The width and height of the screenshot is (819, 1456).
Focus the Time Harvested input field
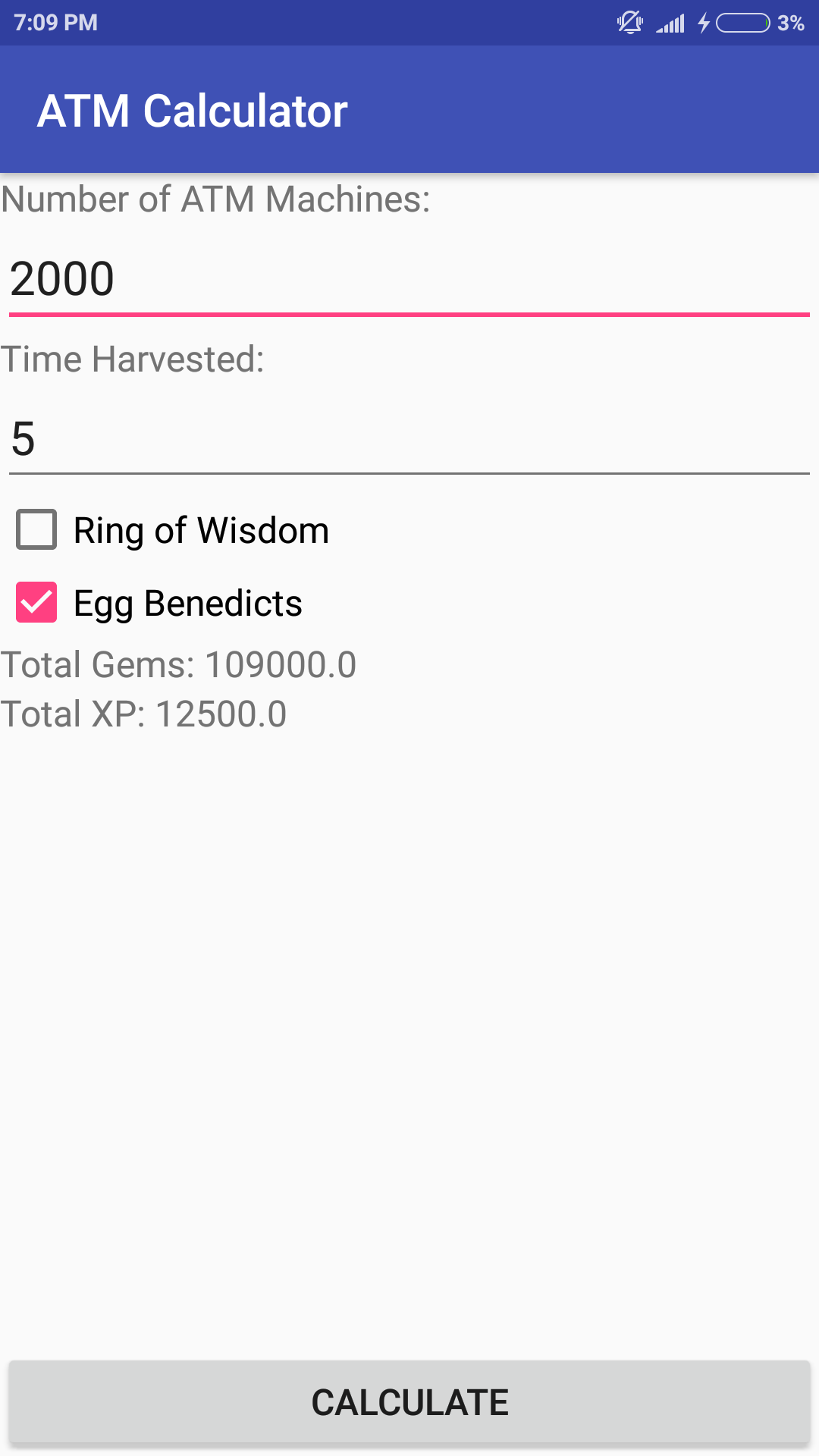409,438
